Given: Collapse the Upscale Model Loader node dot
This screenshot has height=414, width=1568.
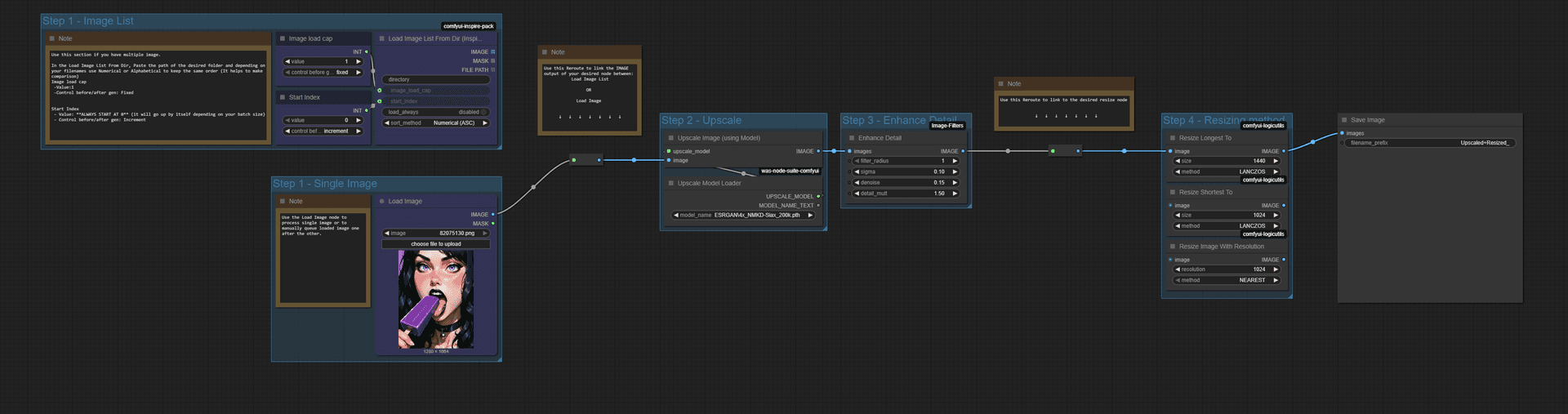Looking at the screenshot, I should (x=671, y=183).
